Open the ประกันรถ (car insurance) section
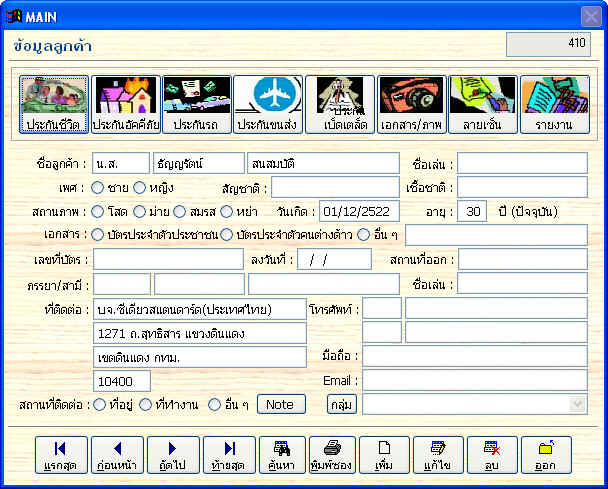Screen dimensions: 608x489 (x=197, y=105)
